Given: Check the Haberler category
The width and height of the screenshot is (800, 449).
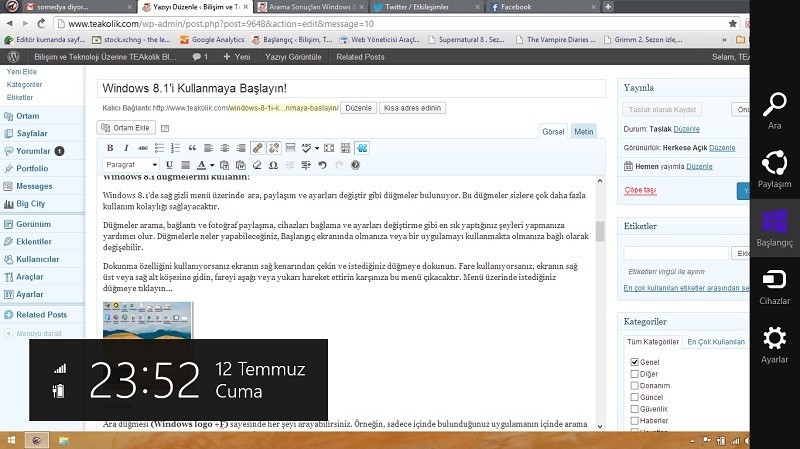Looking at the screenshot, I should point(635,420).
